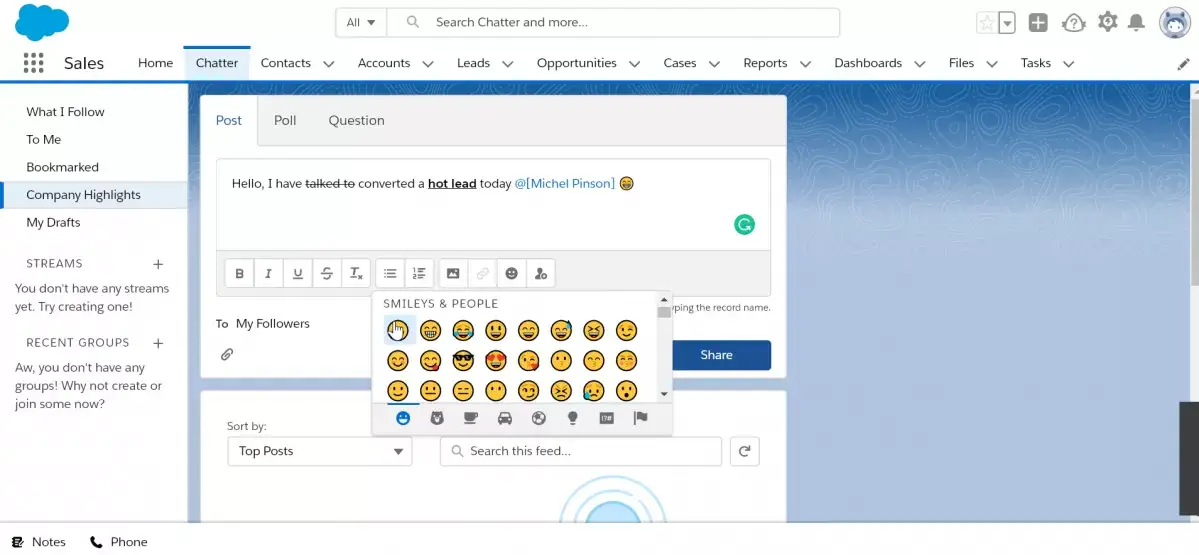1199x555 pixels.
Task: Expand the Leads tab chevron
Action: 508,64
